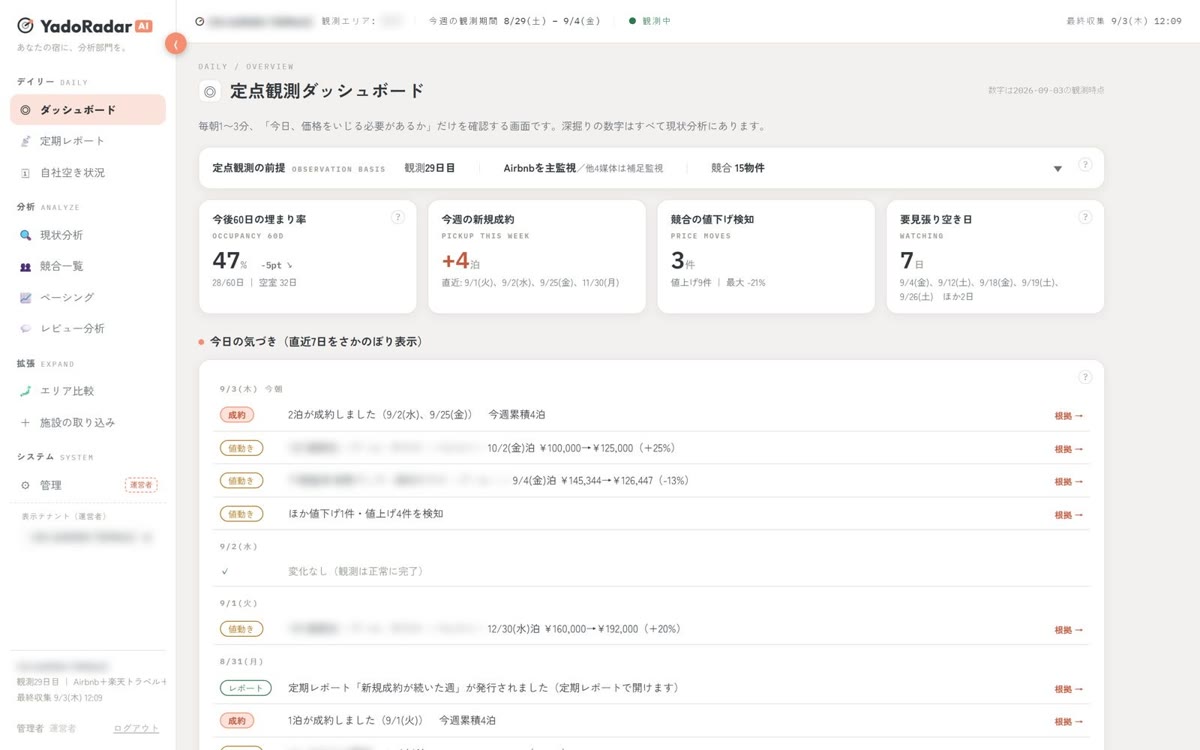
Task: Click the レビュー分析 speech bubble icon
Action: pyautogui.click(x=26, y=328)
